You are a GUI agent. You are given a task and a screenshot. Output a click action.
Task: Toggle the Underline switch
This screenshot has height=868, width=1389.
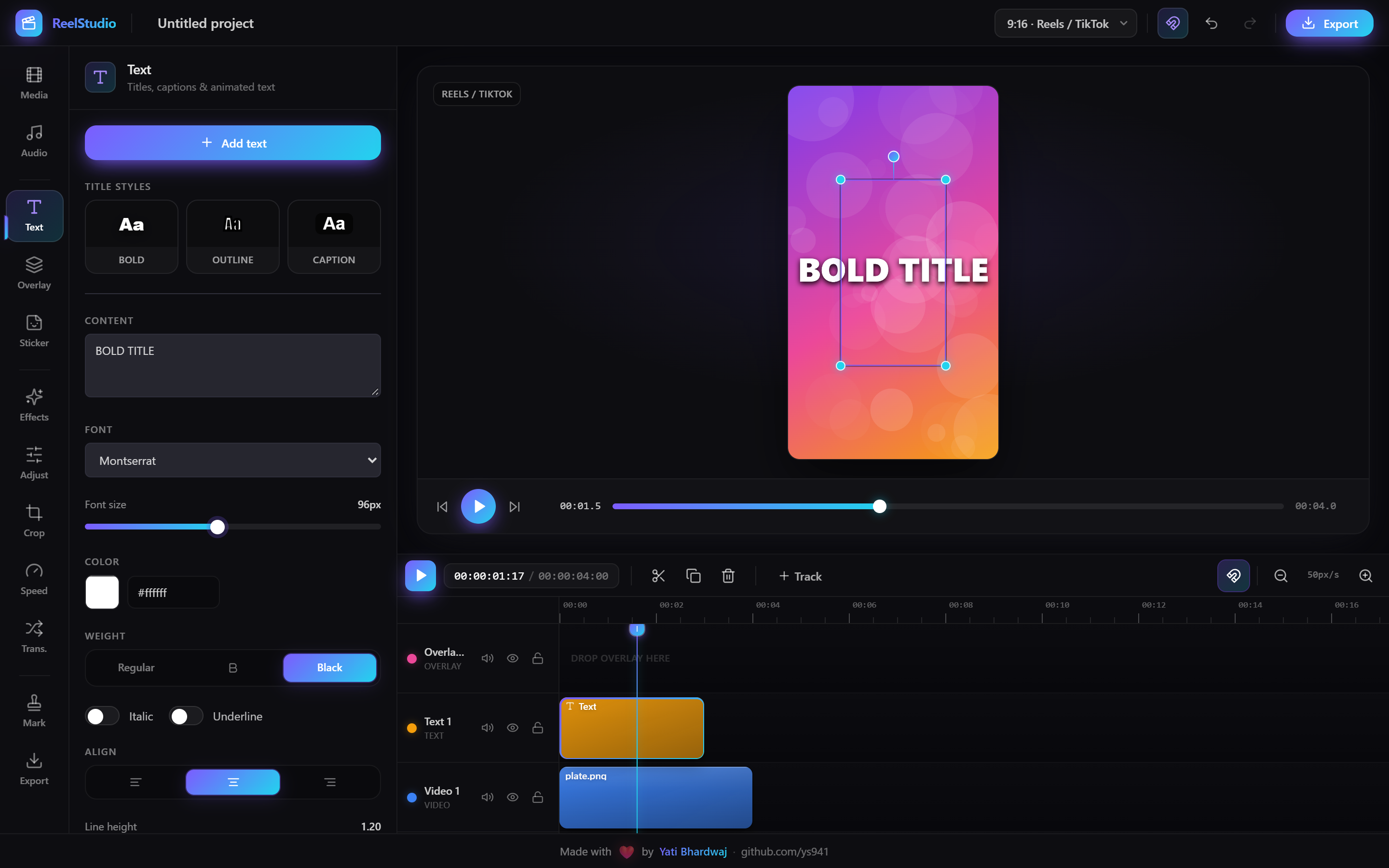coord(186,717)
